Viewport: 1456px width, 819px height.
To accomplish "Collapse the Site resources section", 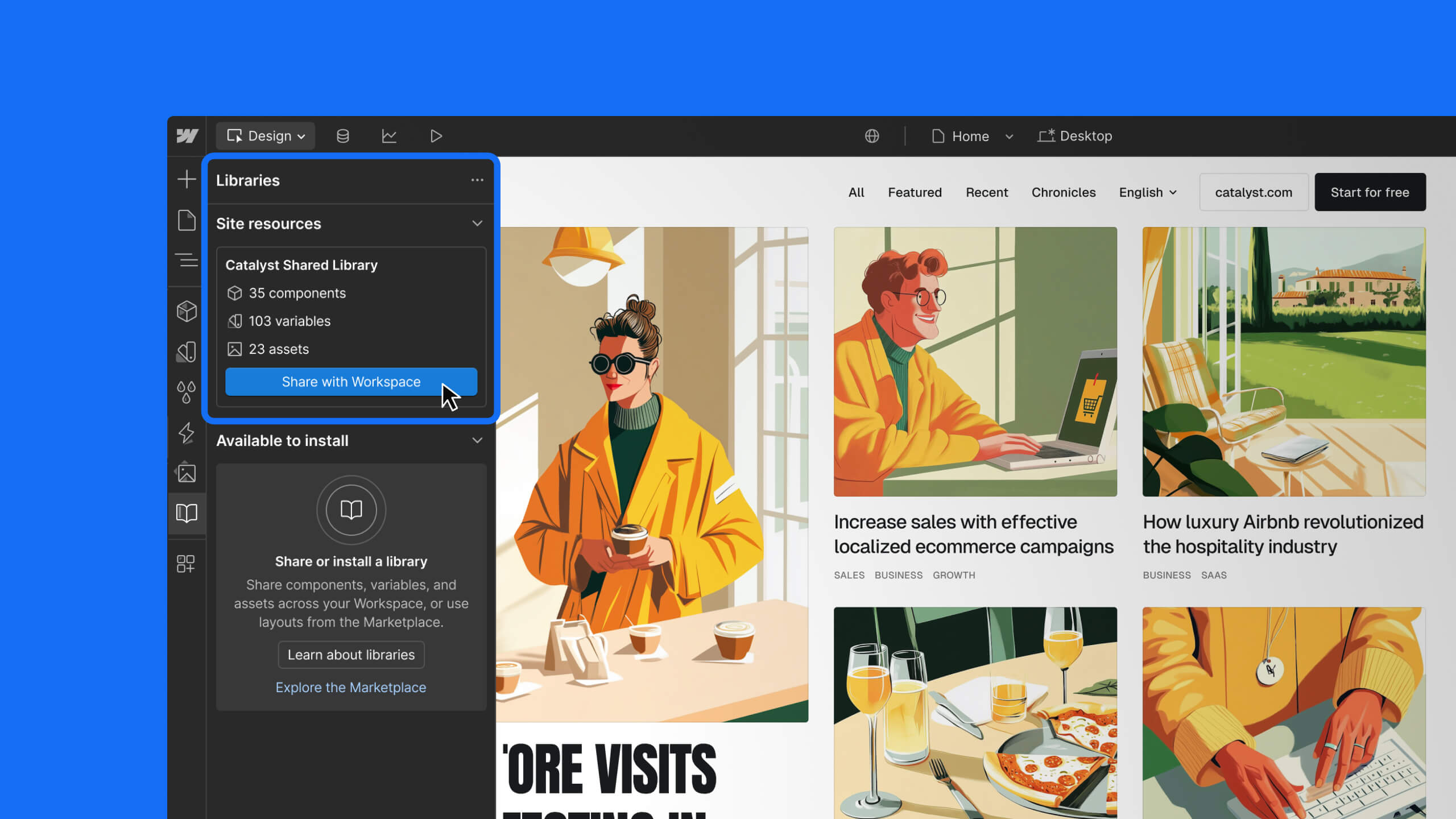I will pyautogui.click(x=477, y=223).
